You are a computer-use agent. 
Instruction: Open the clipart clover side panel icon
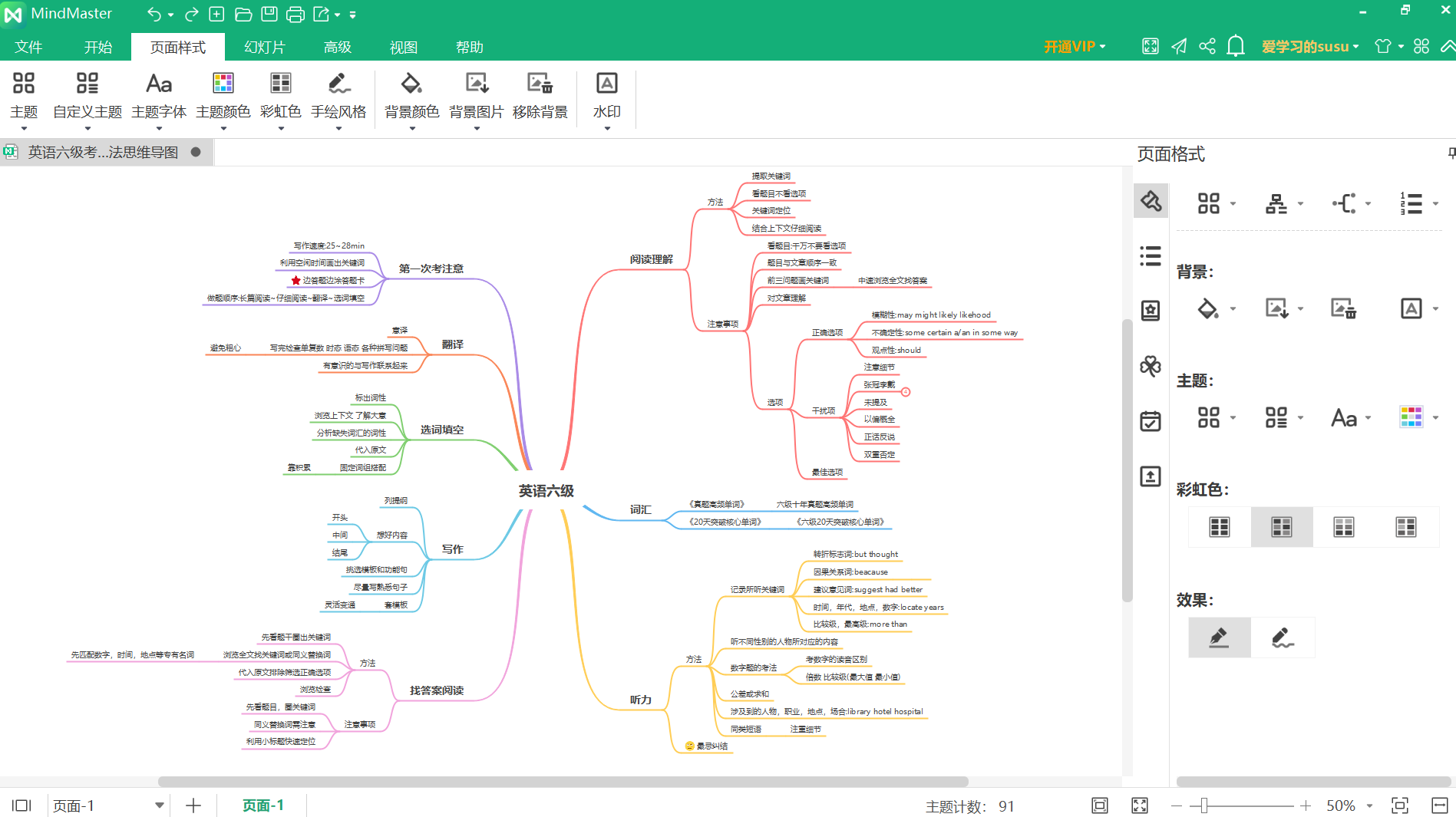(x=1150, y=366)
